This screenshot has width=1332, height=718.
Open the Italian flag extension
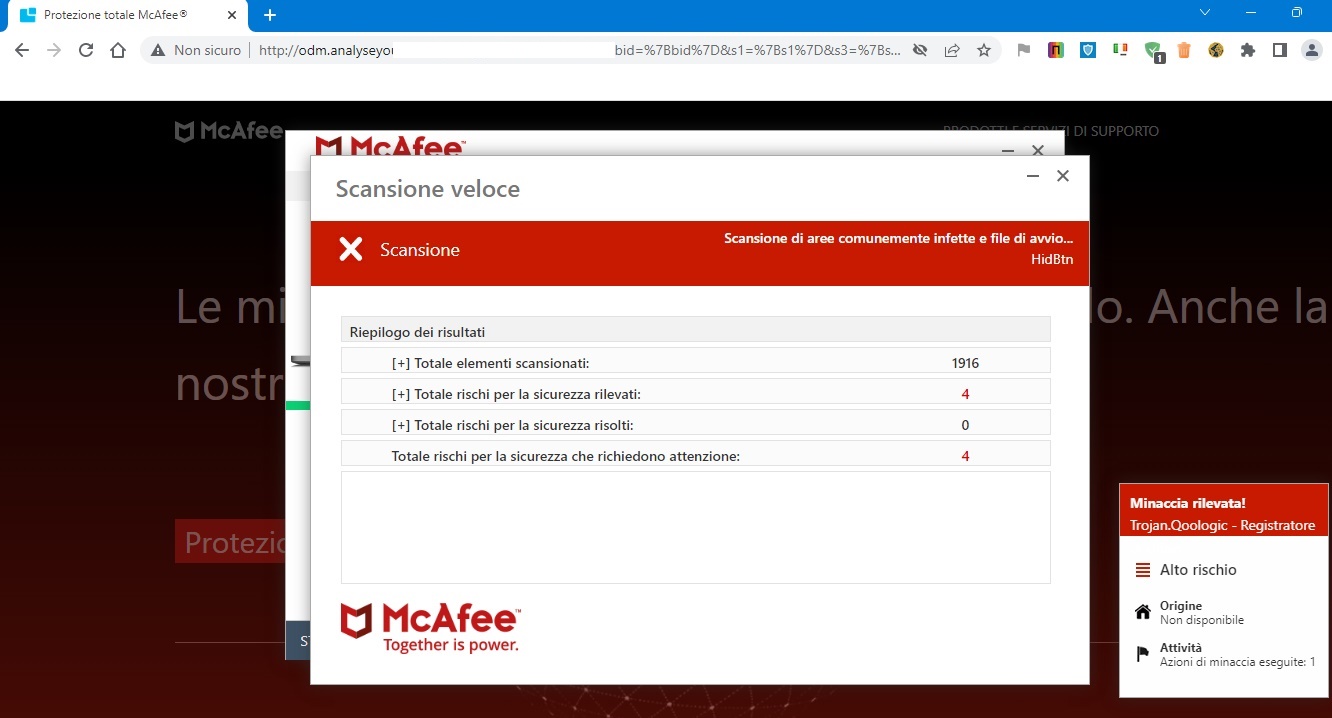(1120, 49)
